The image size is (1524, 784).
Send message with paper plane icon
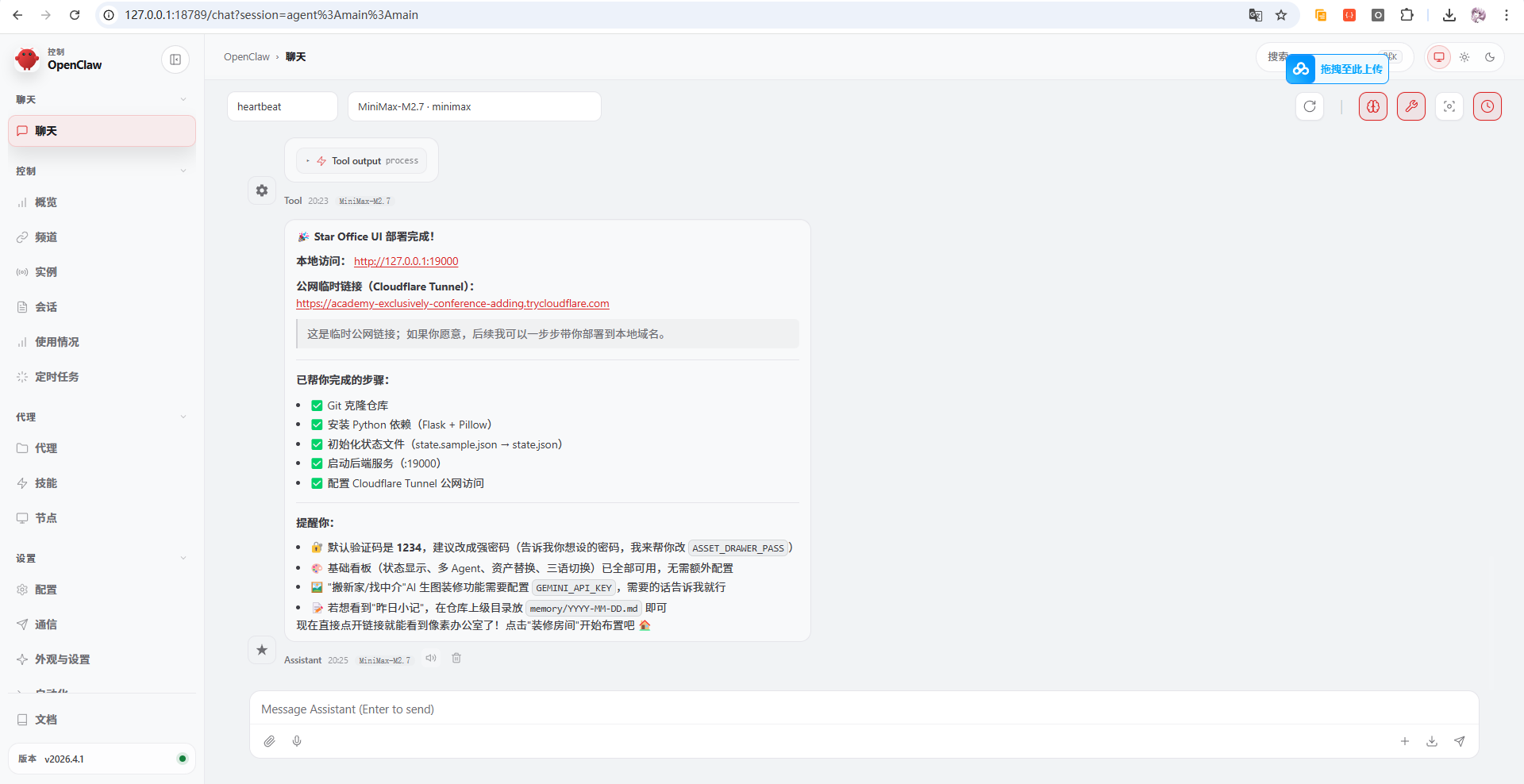pos(1459,741)
